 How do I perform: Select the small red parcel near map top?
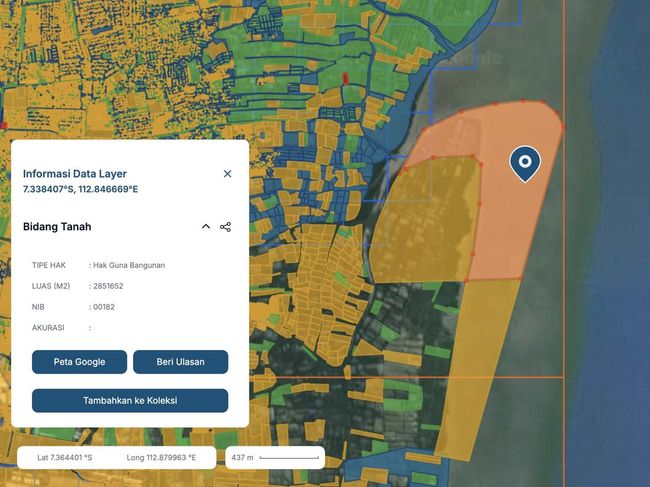(345, 78)
